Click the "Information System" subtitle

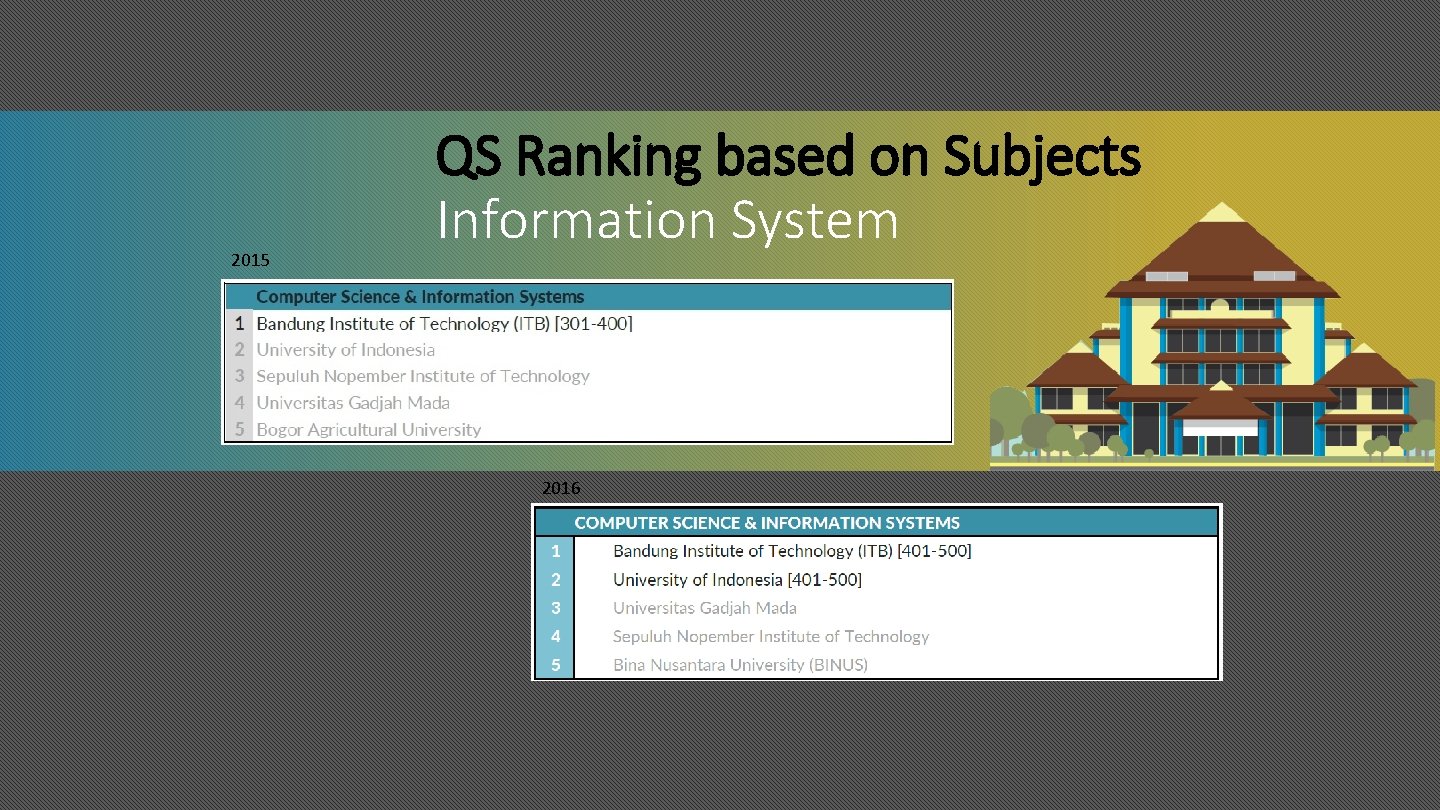667,221
